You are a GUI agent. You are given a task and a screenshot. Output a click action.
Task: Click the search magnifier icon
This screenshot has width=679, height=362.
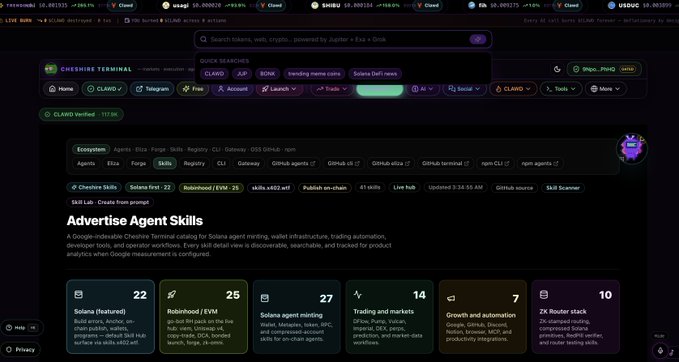pyautogui.click(x=203, y=39)
